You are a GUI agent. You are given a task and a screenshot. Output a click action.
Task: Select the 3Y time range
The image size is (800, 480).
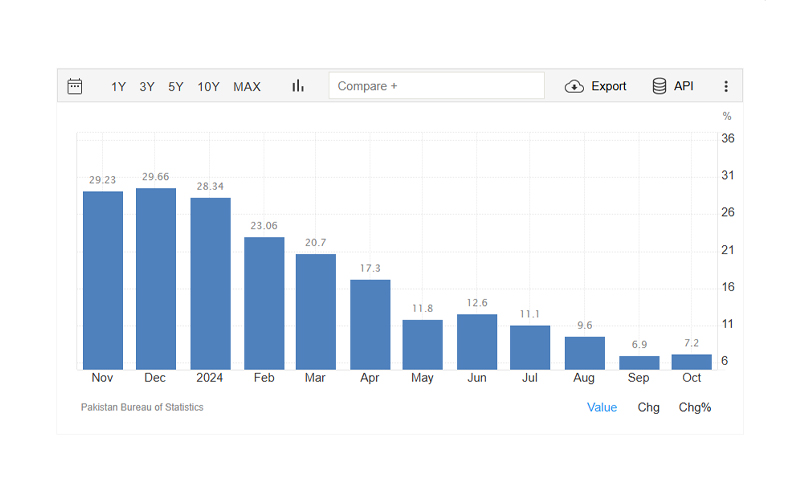pyautogui.click(x=147, y=87)
